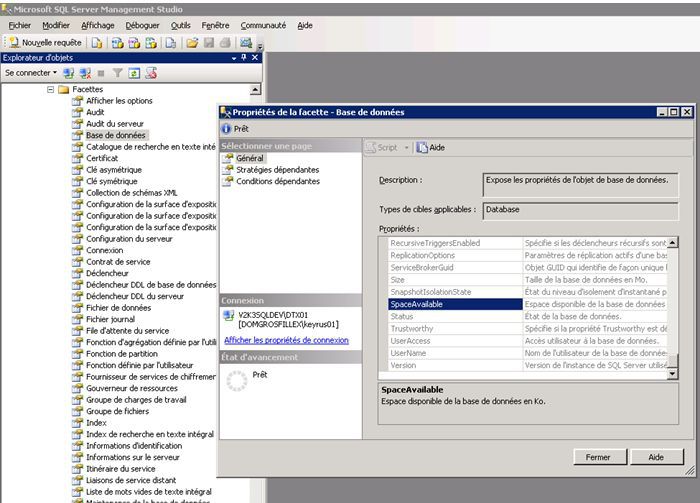Open the Affichage menu
Viewport: 700px width, 503px height.
[x=98, y=25]
